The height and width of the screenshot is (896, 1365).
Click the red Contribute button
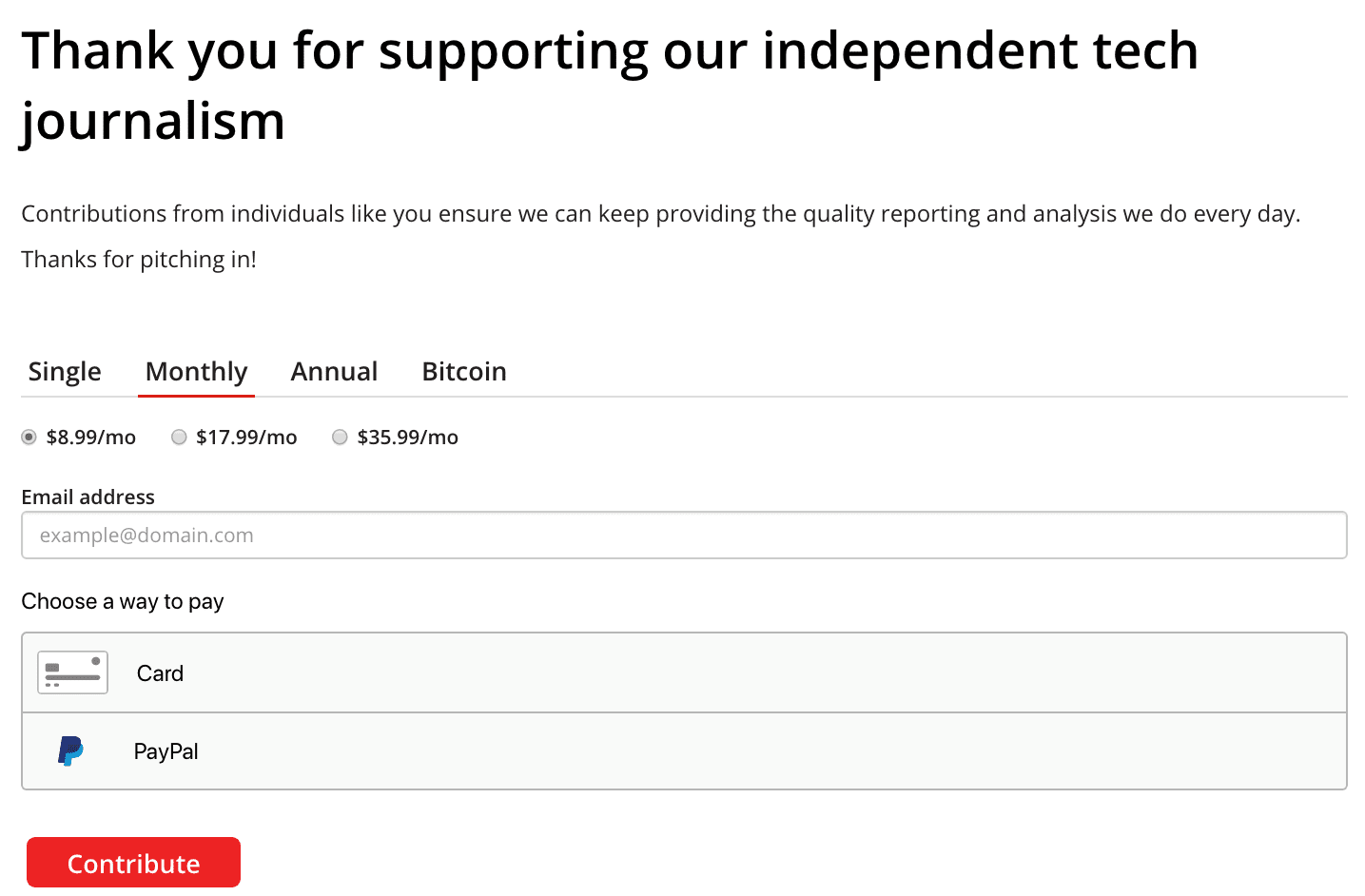[133, 863]
